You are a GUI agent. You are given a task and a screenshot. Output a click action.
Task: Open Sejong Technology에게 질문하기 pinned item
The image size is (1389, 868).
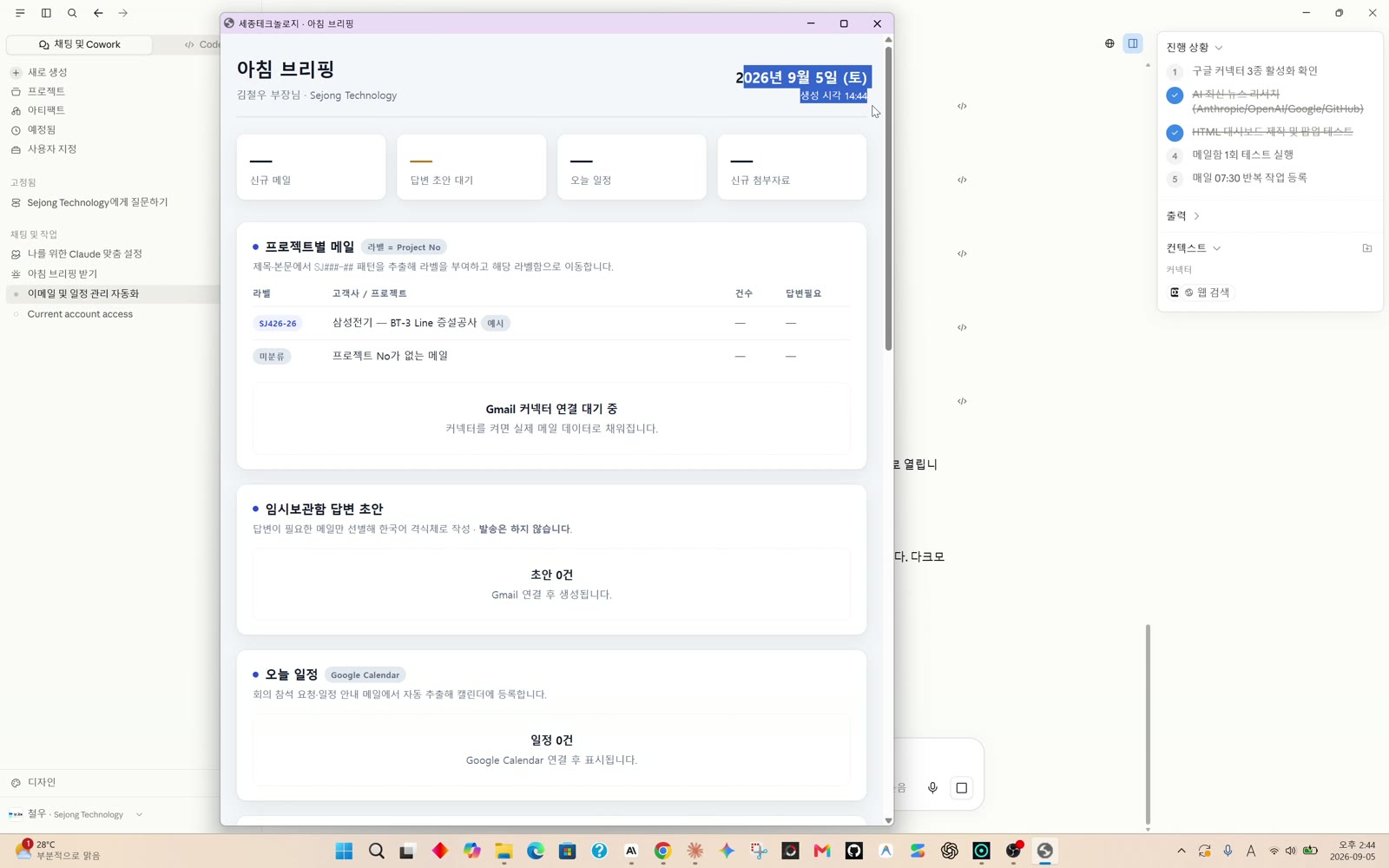(x=97, y=202)
